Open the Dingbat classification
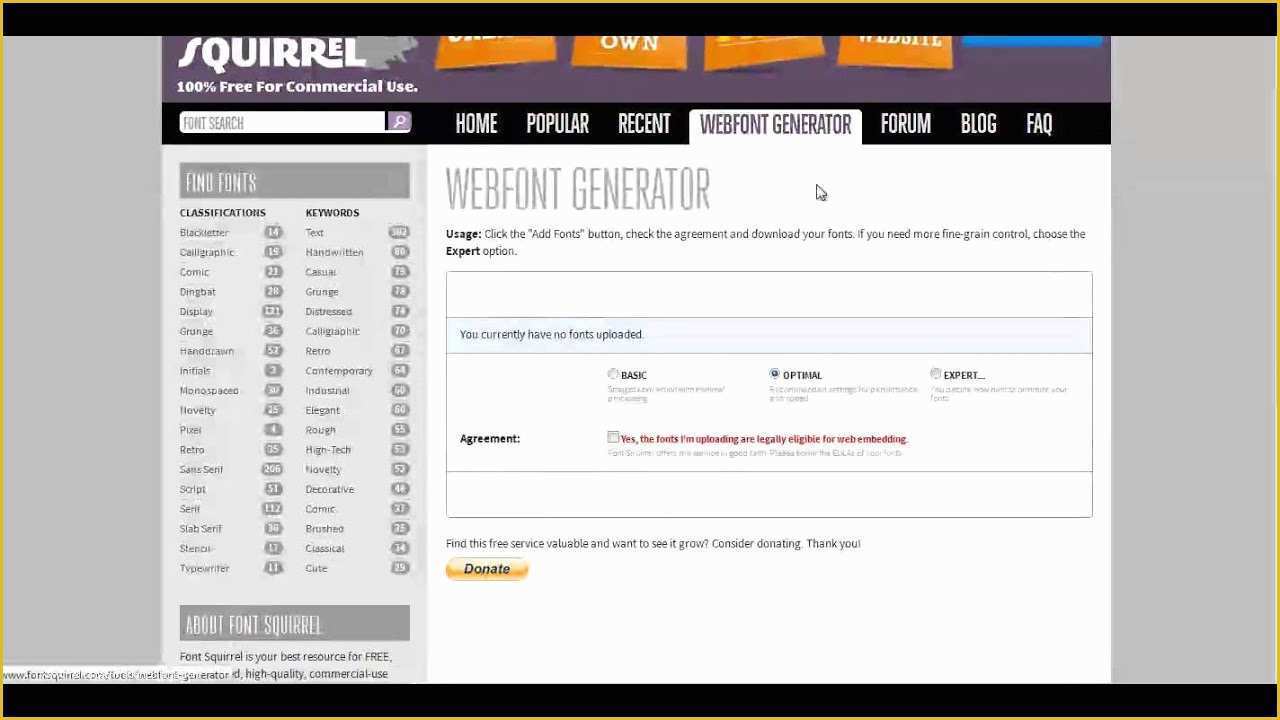The width and height of the screenshot is (1280, 720). tap(198, 292)
